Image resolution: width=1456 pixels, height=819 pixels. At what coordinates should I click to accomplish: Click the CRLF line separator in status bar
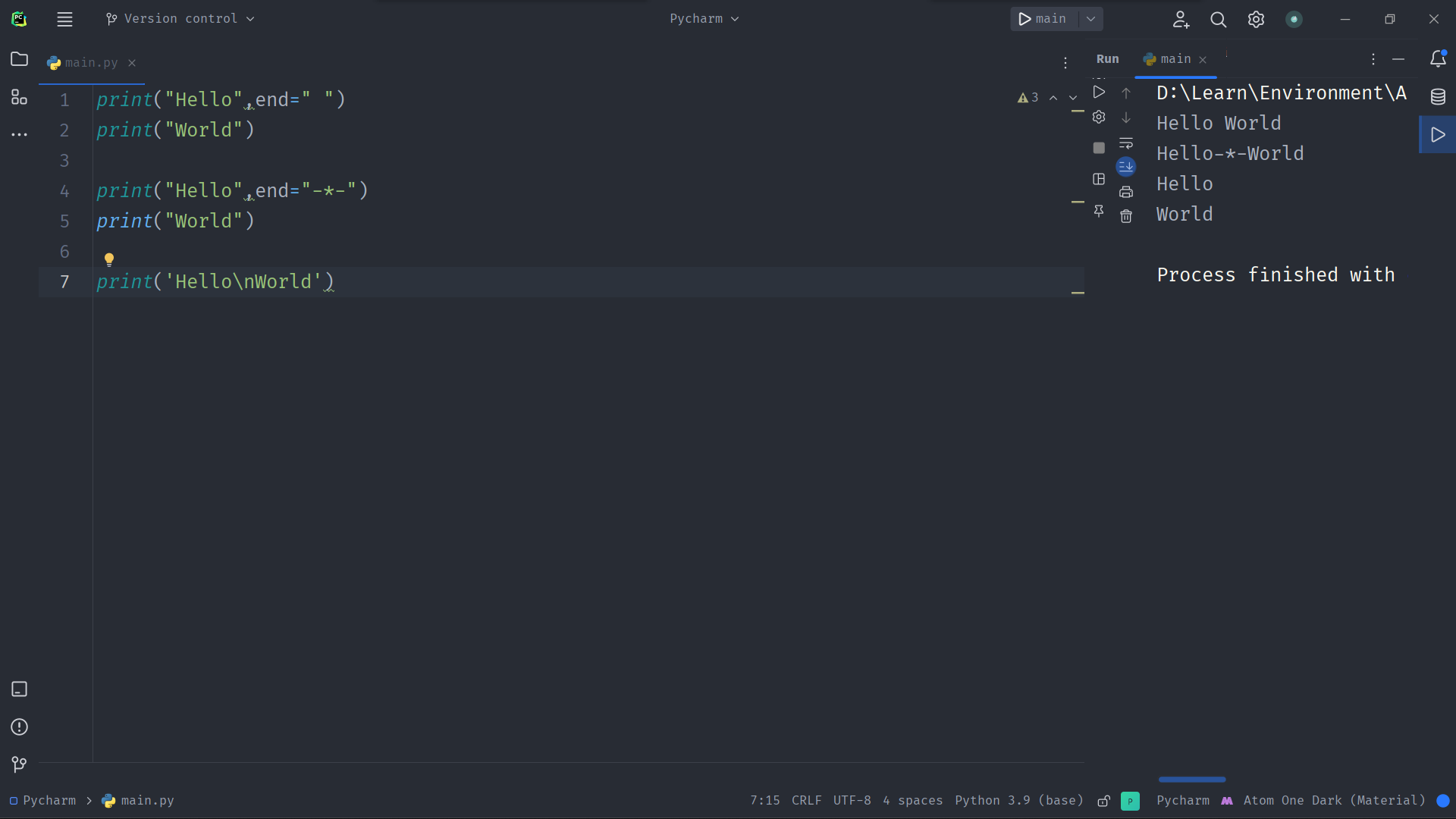pyautogui.click(x=806, y=801)
